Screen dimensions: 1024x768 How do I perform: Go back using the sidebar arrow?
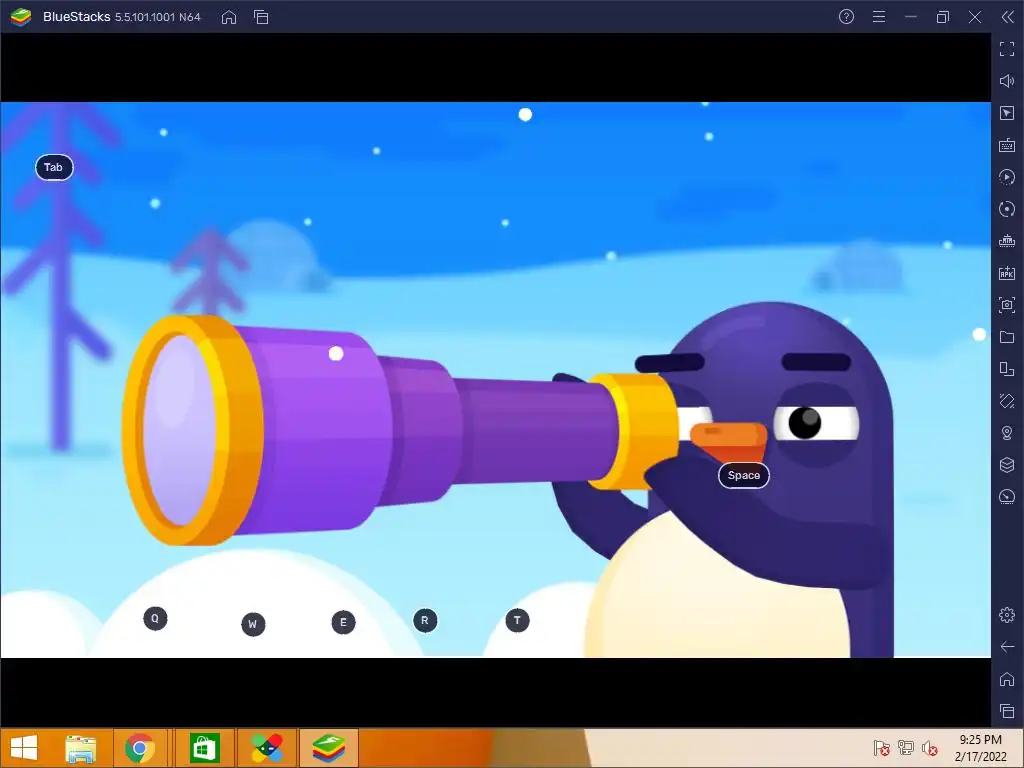(x=1007, y=647)
